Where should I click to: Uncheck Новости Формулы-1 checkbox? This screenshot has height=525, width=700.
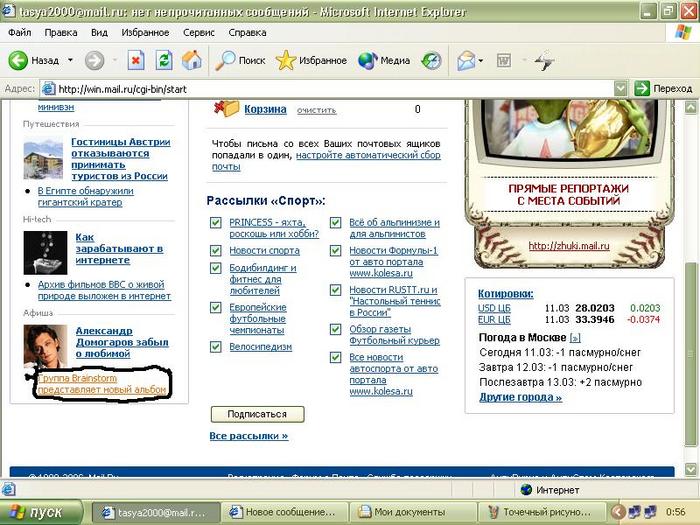[335, 250]
